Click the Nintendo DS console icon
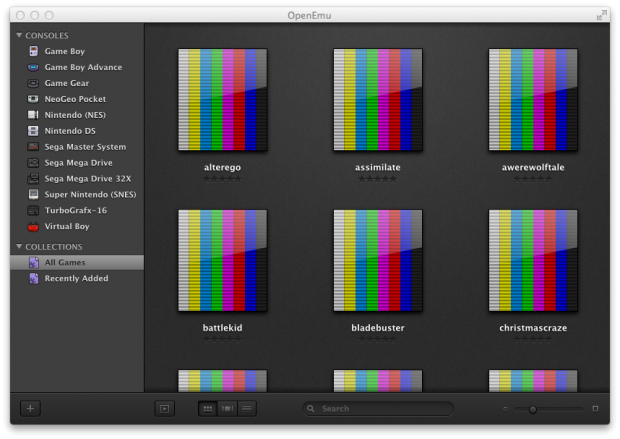This screenshot has width=620, height=439. 33,131
